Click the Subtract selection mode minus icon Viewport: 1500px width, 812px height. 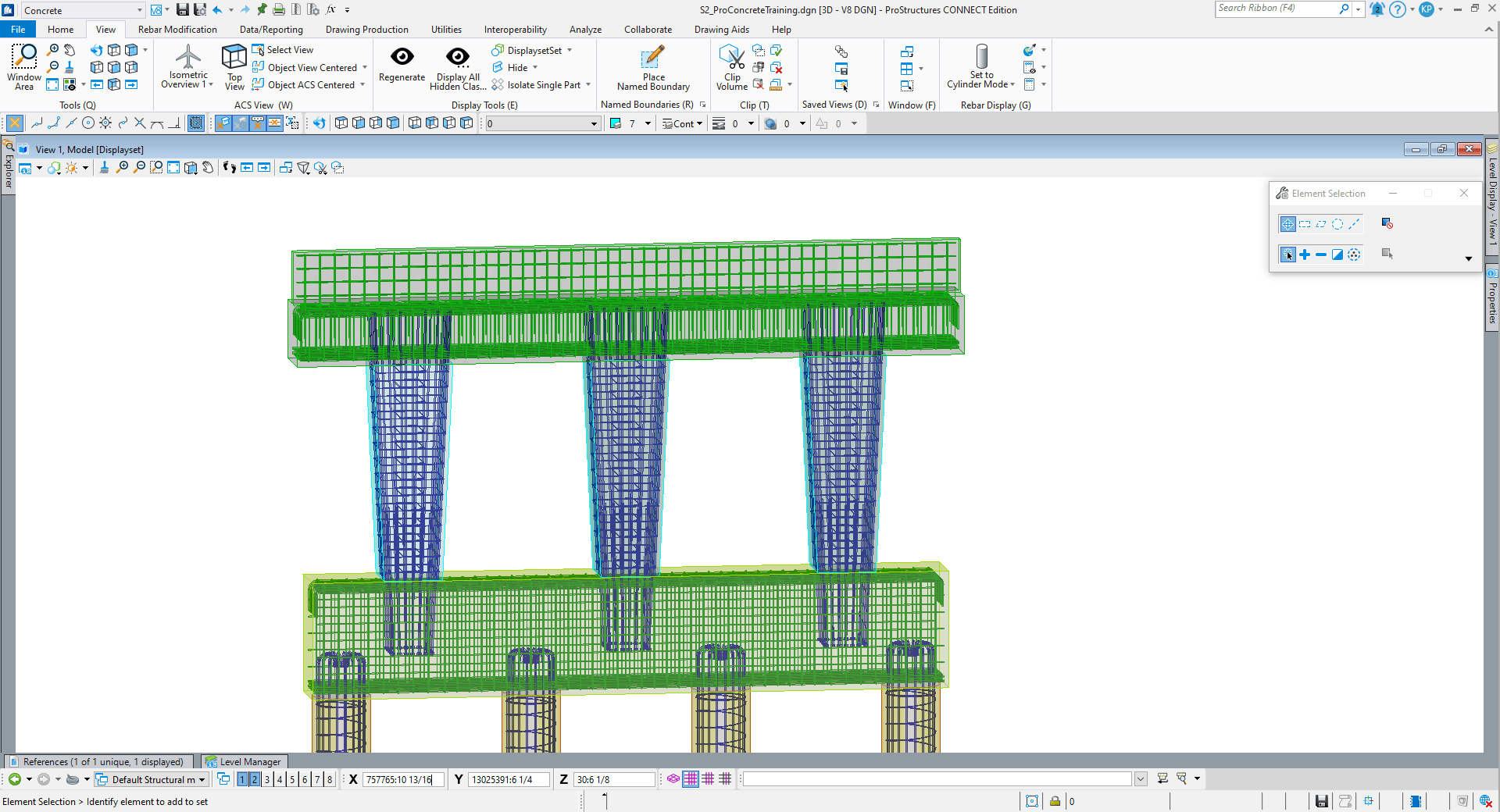coord(1321,255)
